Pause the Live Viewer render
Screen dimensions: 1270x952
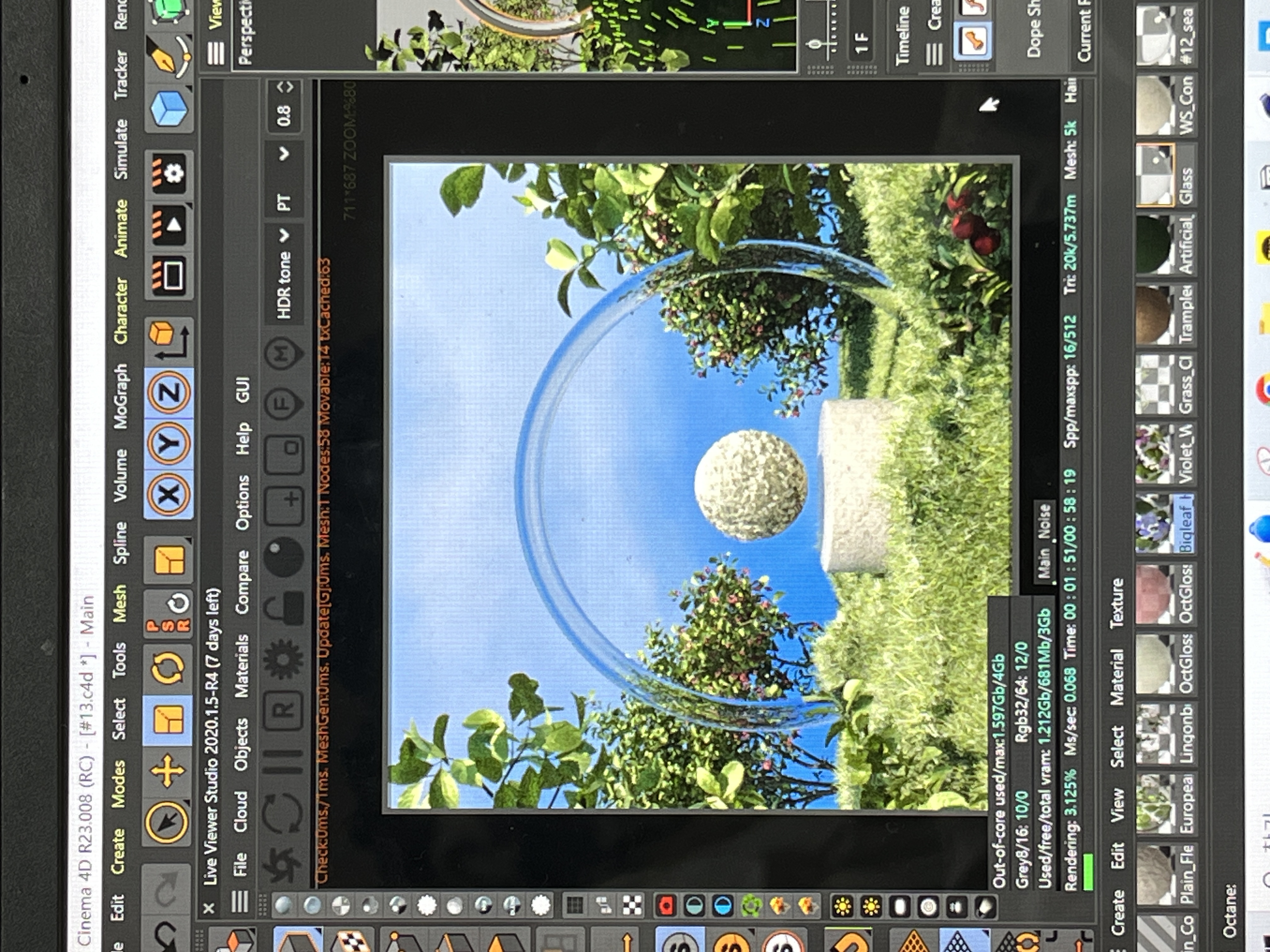click(282, 762)
